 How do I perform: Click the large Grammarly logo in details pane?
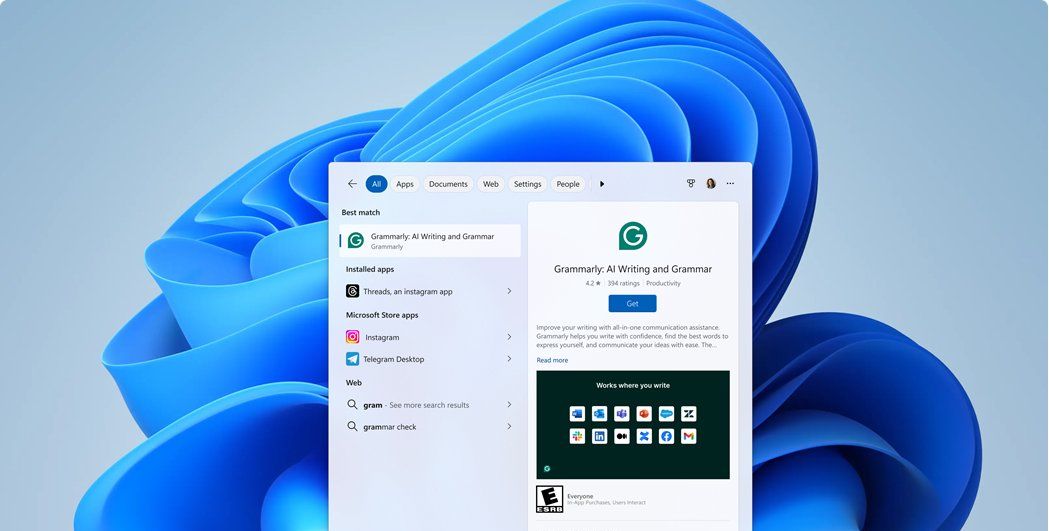[633, 236]
